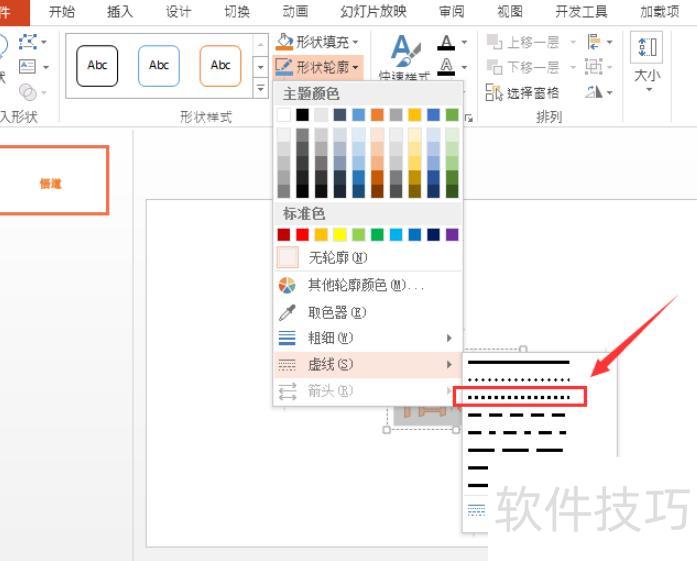697x561 pixels.
Task: Click the rotate objects icon
Action: point(594,92)
